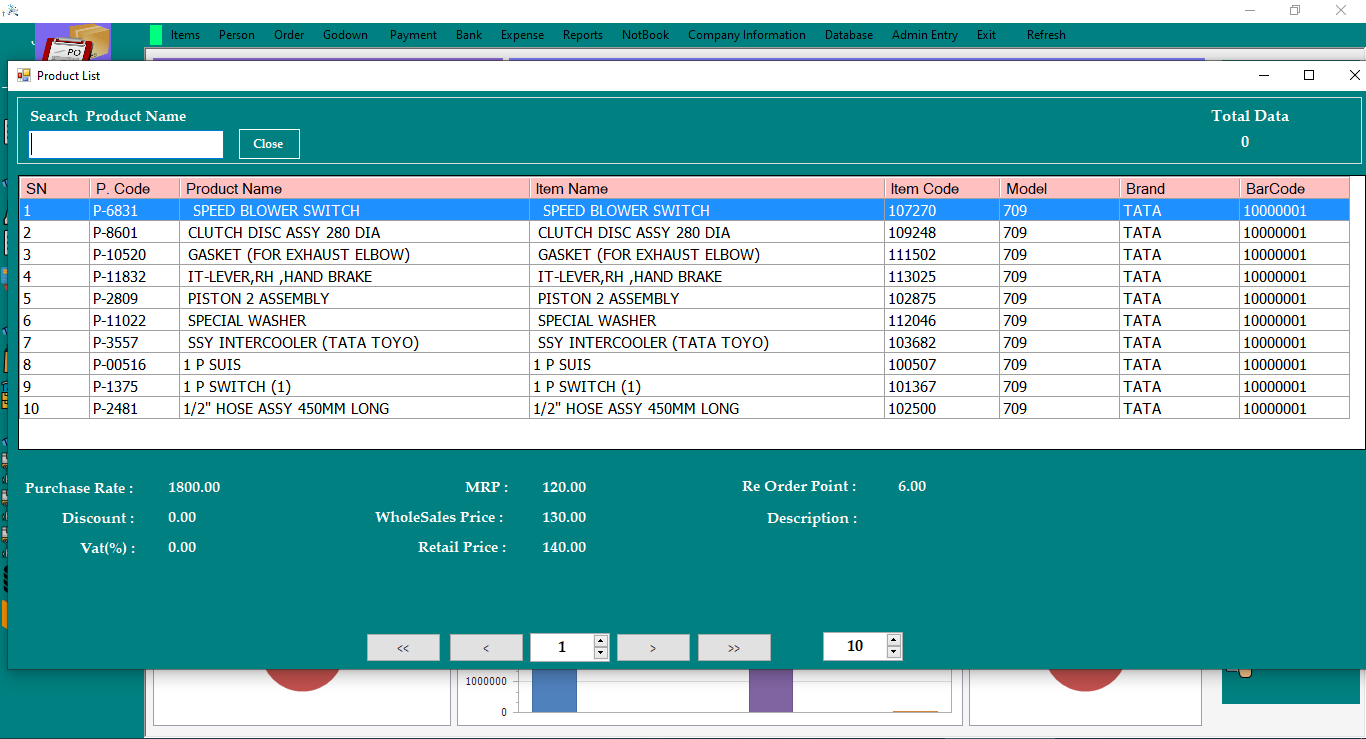Viewport: 1366px width, 739px height.
Task: Go to the next page with > button
Action: (653, 648)
